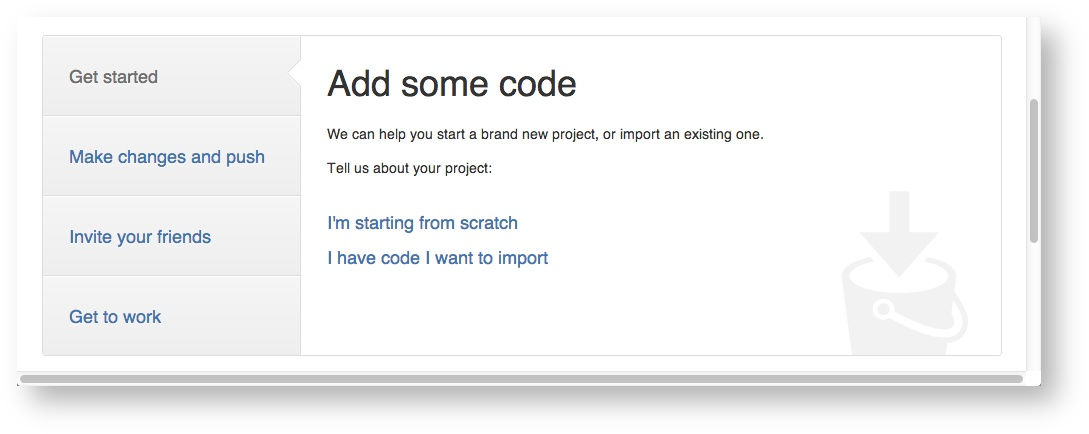Screen dimensions: 1089x434
Task: Click the We can help you start sentence
Action: coord(545,134)
